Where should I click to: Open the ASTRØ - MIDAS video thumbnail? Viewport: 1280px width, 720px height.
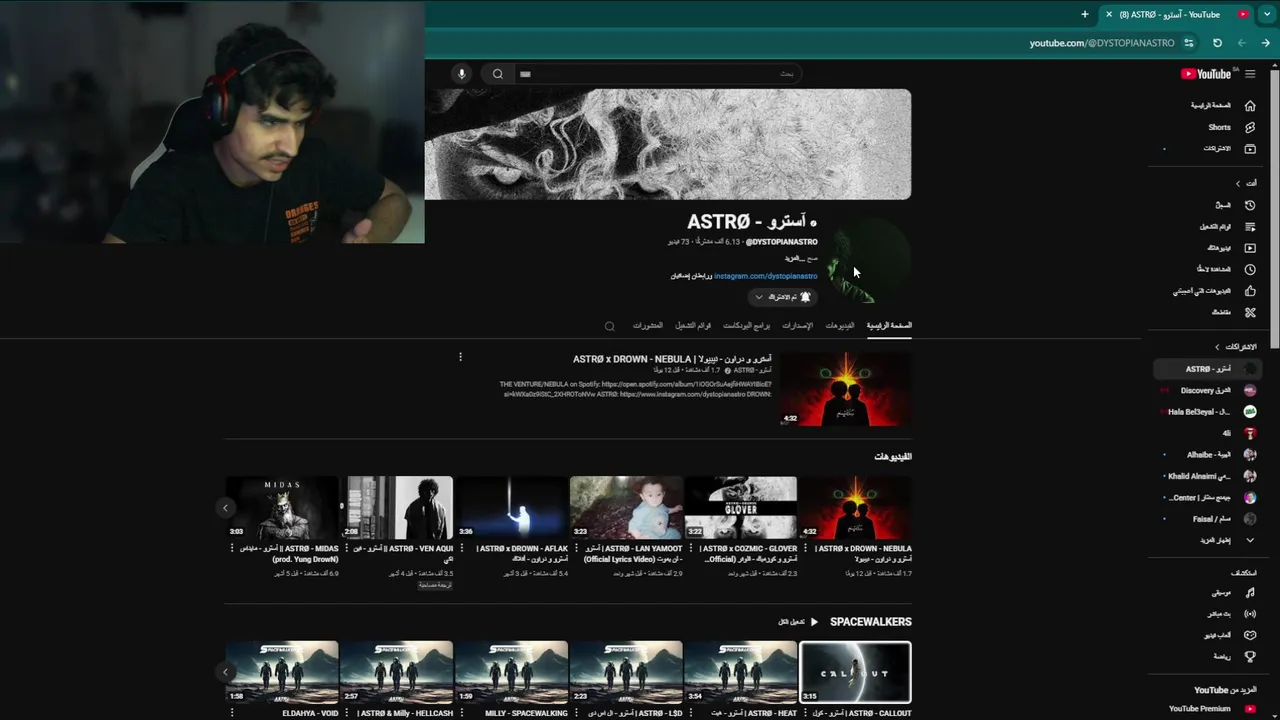(x=282, y=508)
